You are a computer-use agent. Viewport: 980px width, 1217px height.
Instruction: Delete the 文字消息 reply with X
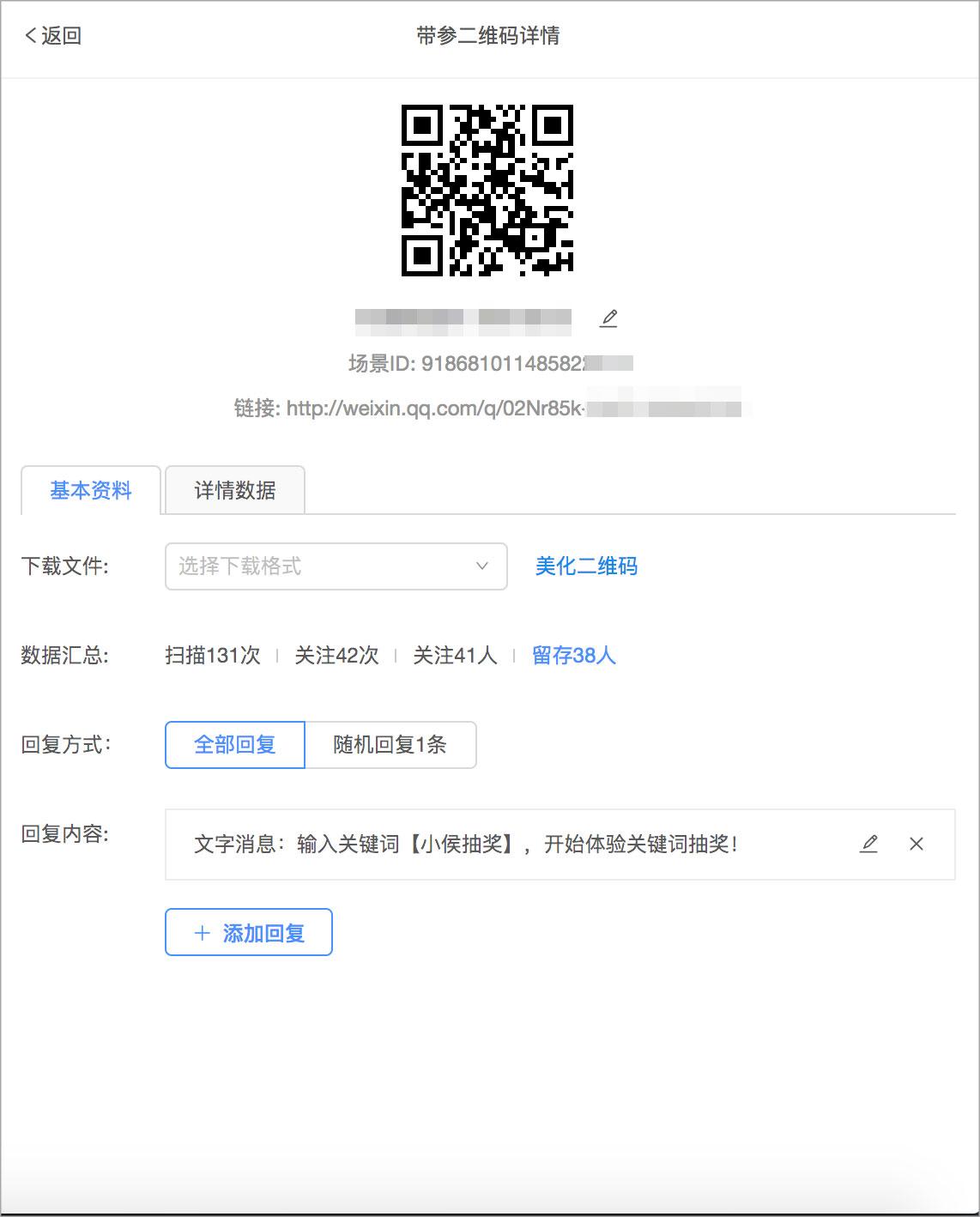[916, 844]
